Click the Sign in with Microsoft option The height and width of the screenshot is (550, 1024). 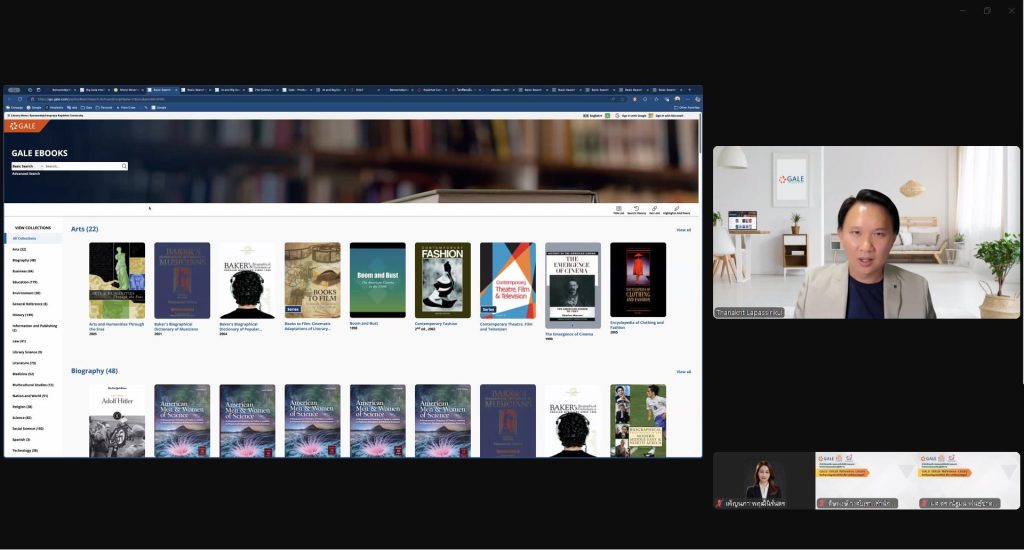667,116
